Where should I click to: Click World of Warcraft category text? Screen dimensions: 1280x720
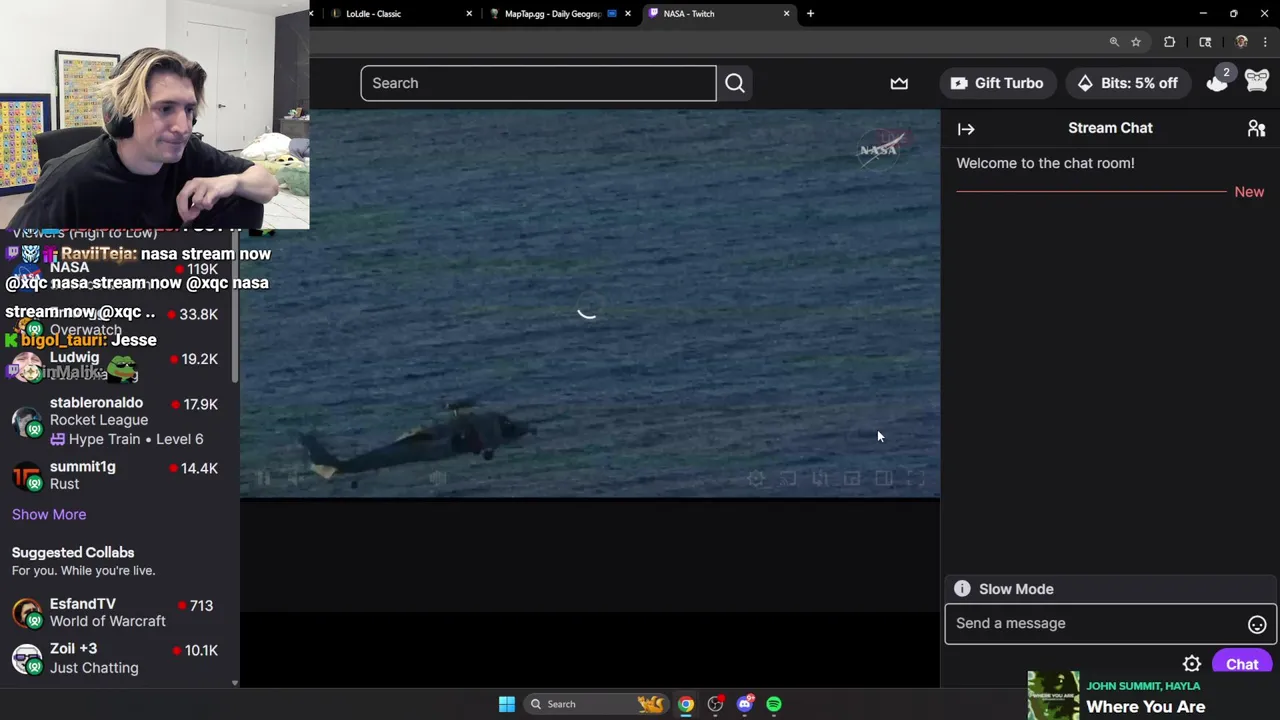coord(108,621)
